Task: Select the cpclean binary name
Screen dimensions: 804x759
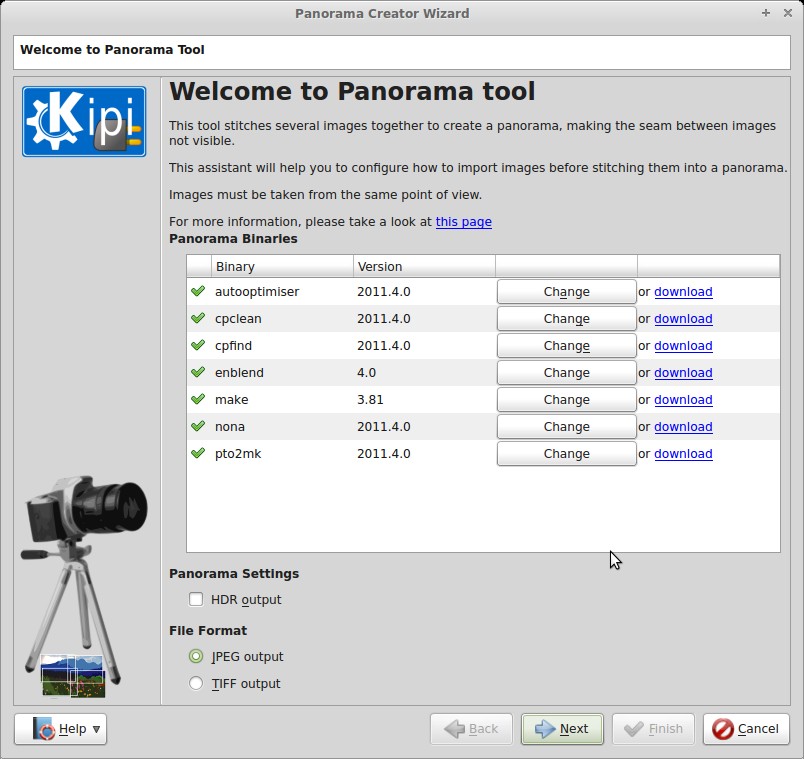Action: click(x=238, y=319)
